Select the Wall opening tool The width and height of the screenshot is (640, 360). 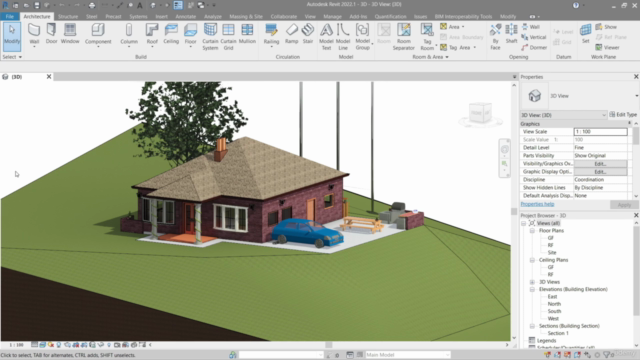531,27
